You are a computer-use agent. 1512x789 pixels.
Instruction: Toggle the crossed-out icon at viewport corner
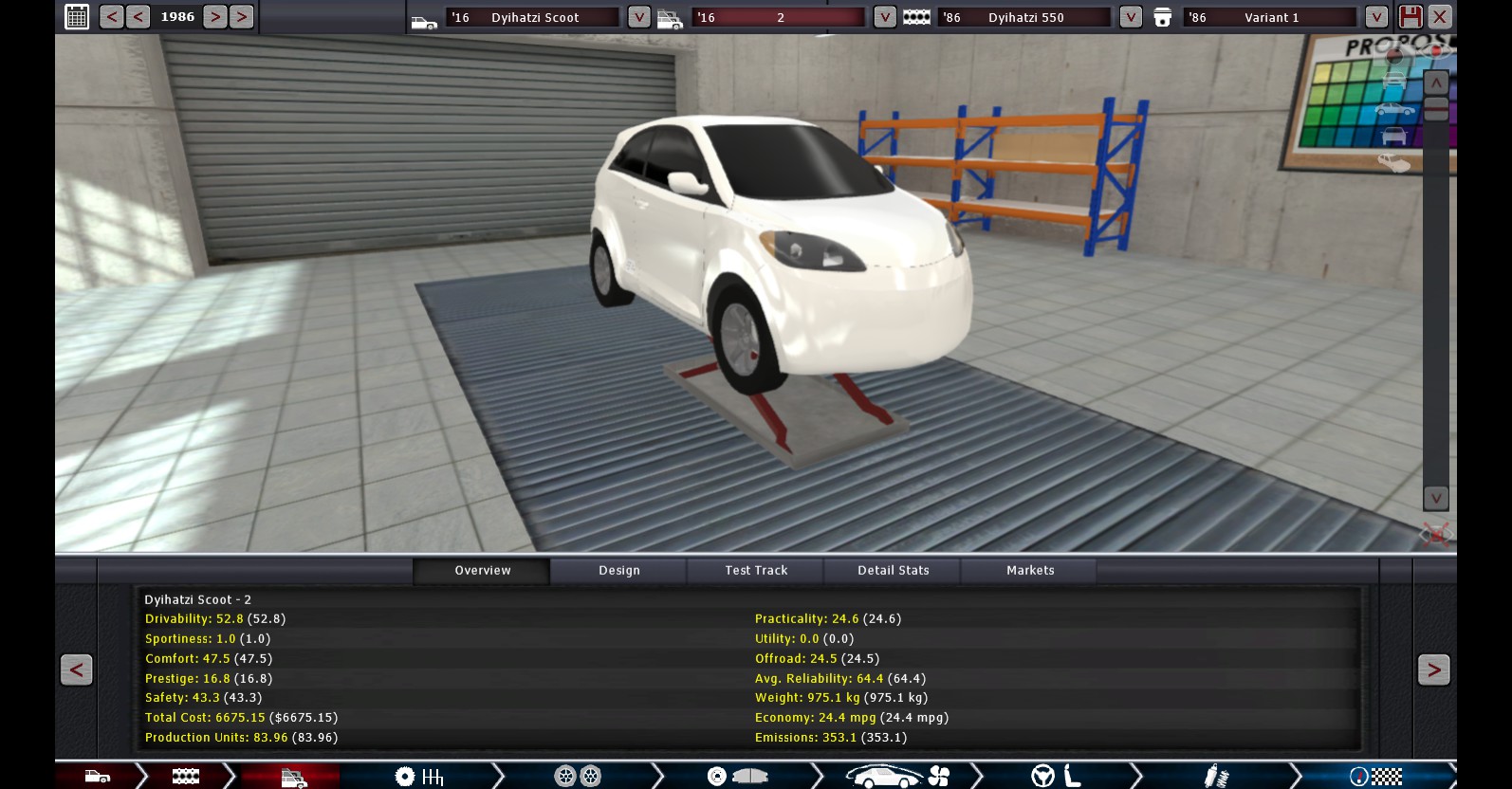pos(1435,534)
